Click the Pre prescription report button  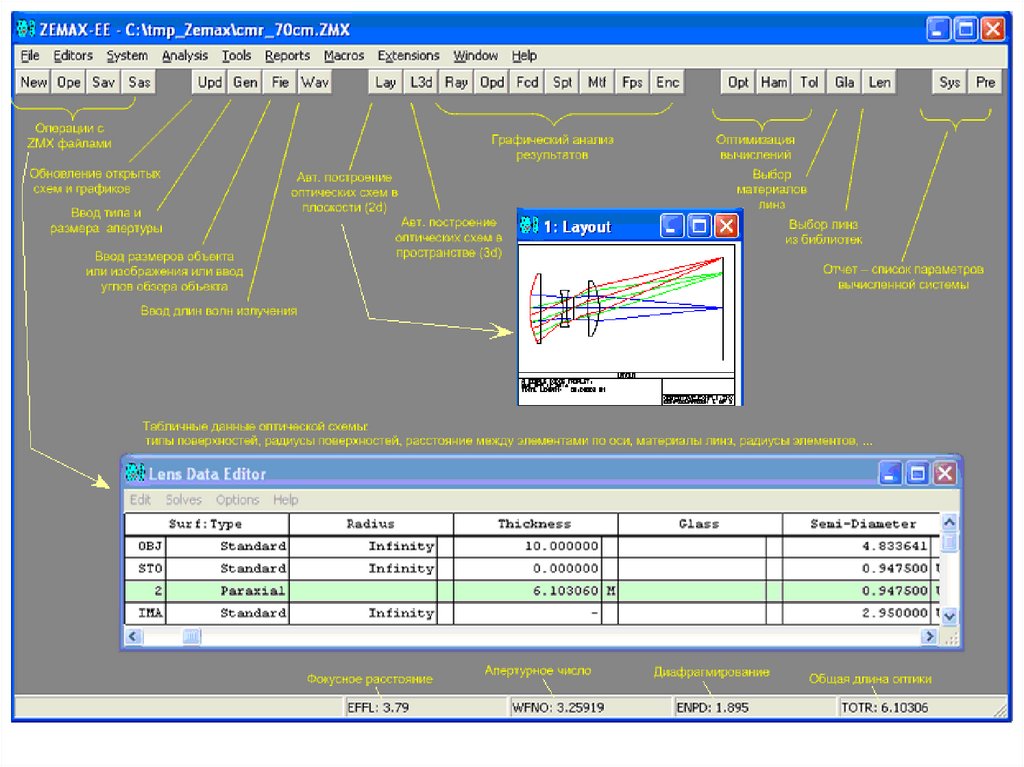986,83
